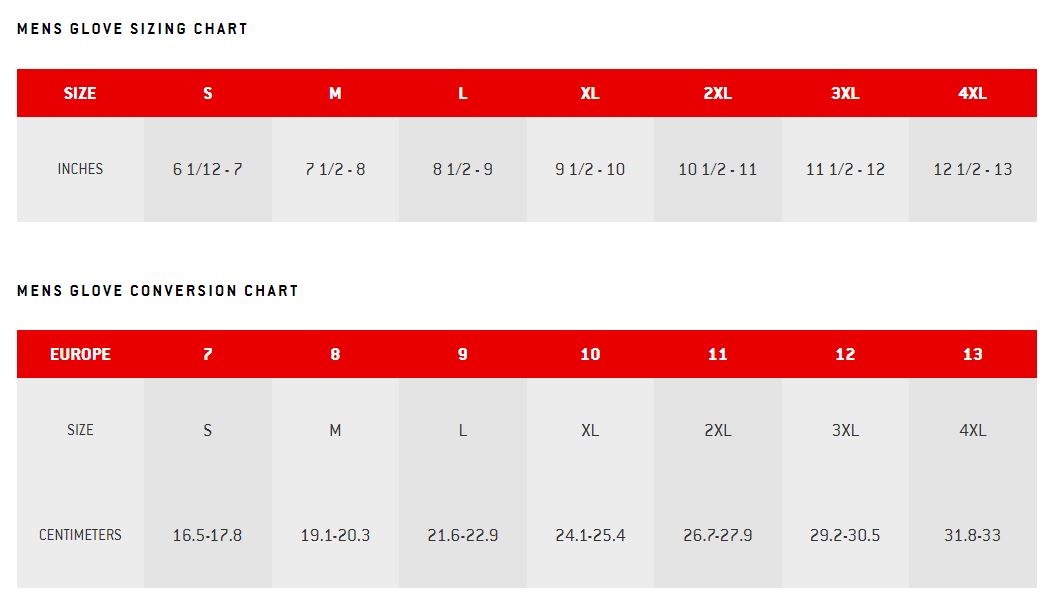Select the "12 1/2 - 13" inches cell
1058x616 pixels.
click(972, 169)
